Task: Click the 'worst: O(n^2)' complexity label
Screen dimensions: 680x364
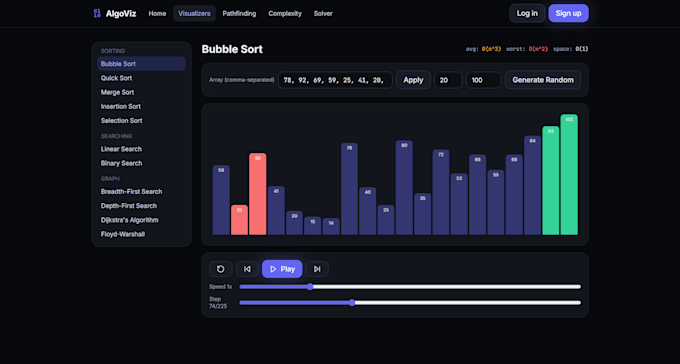Action: (x=527, y=49)
